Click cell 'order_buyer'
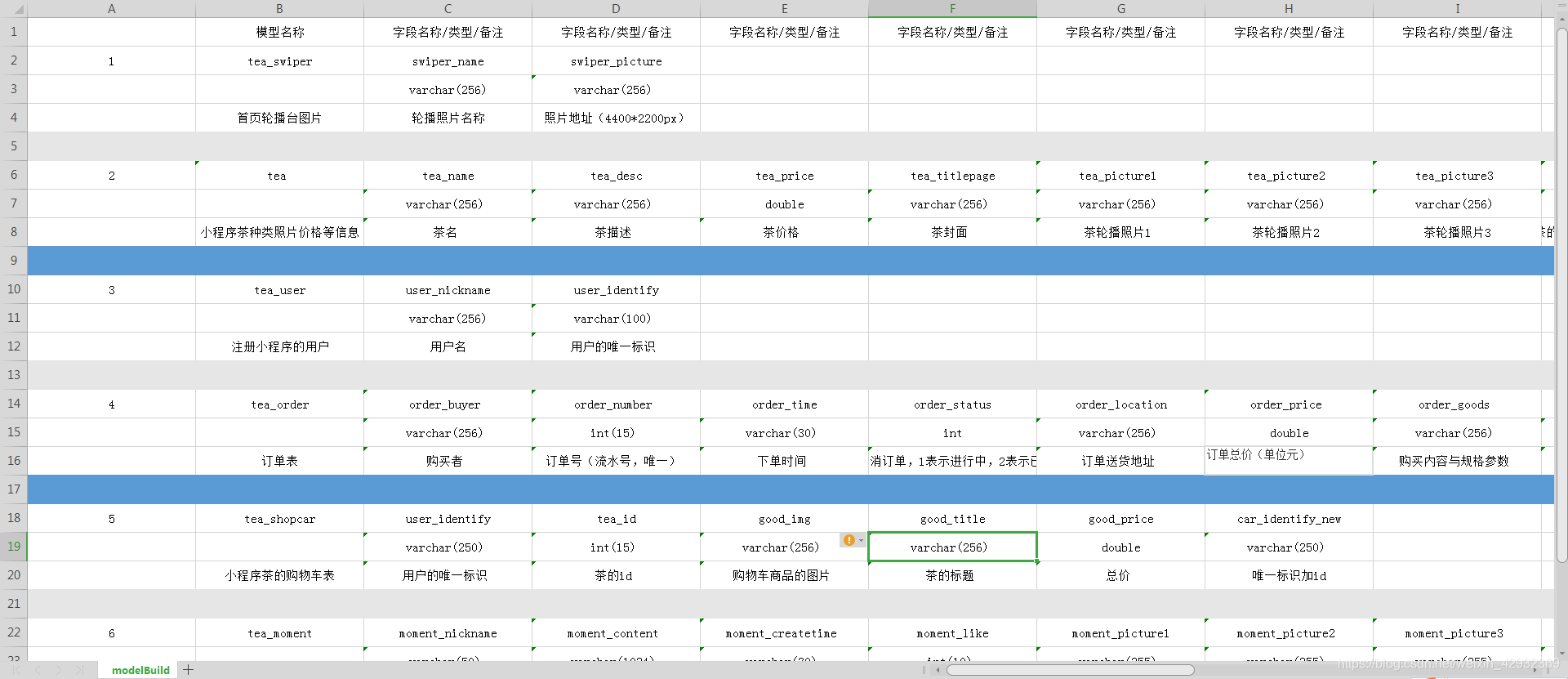 (x=448, y=404)
